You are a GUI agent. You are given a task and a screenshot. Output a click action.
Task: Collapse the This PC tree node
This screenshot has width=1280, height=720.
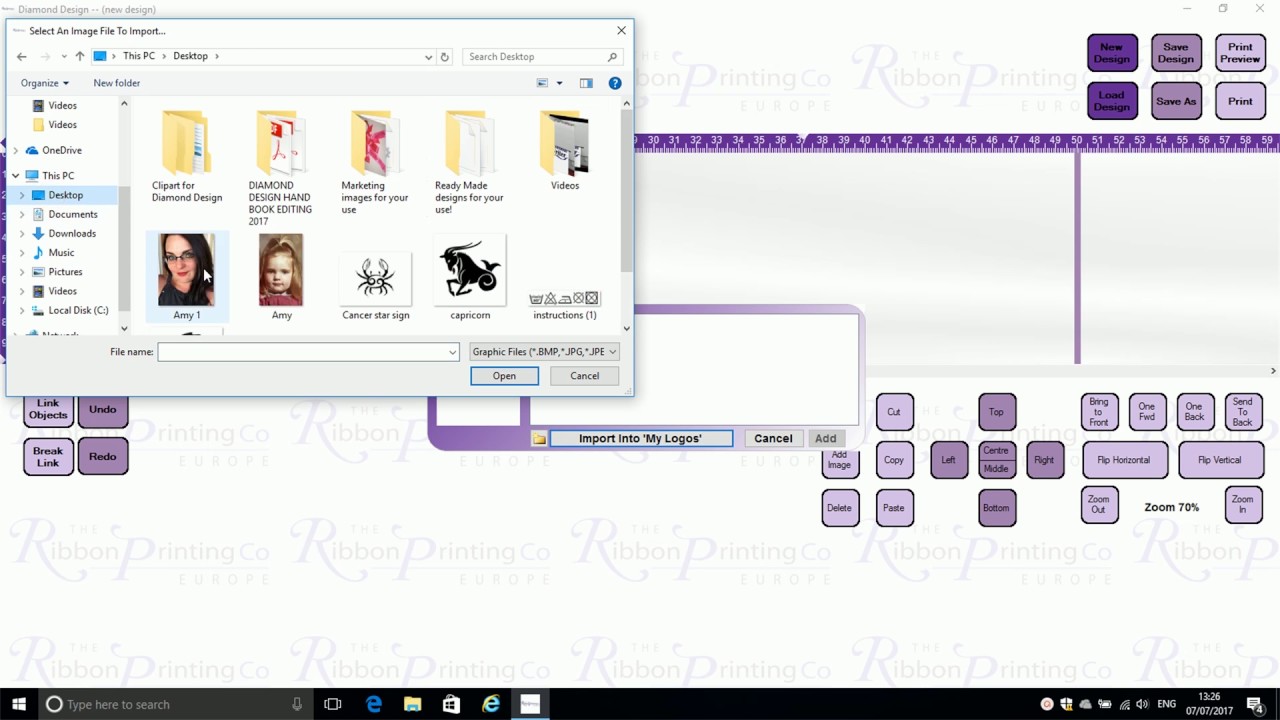[x=15, y=176]
